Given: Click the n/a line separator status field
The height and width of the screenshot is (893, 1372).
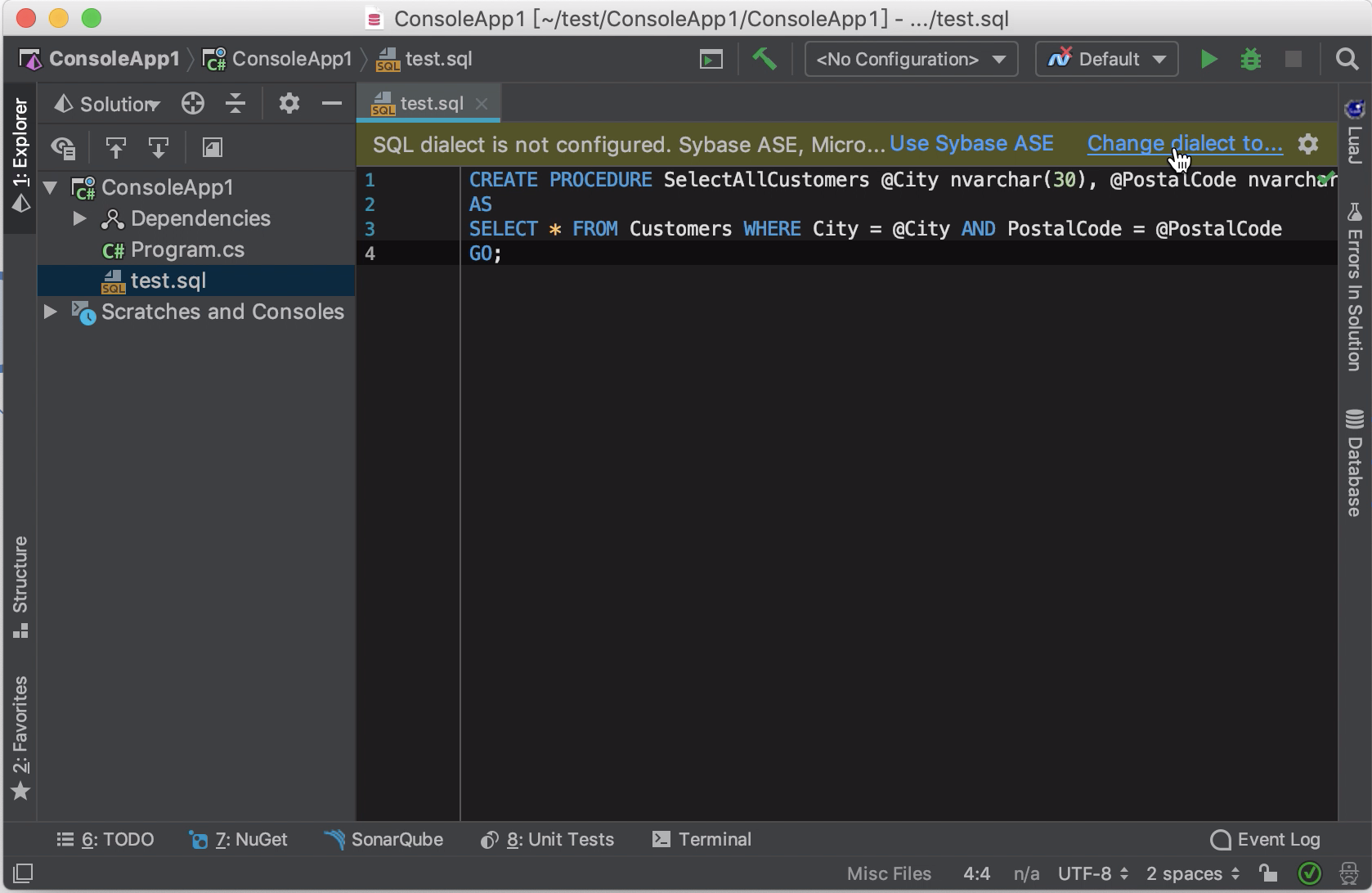Looking at the screenshot, I should [x=1026, y=874].
